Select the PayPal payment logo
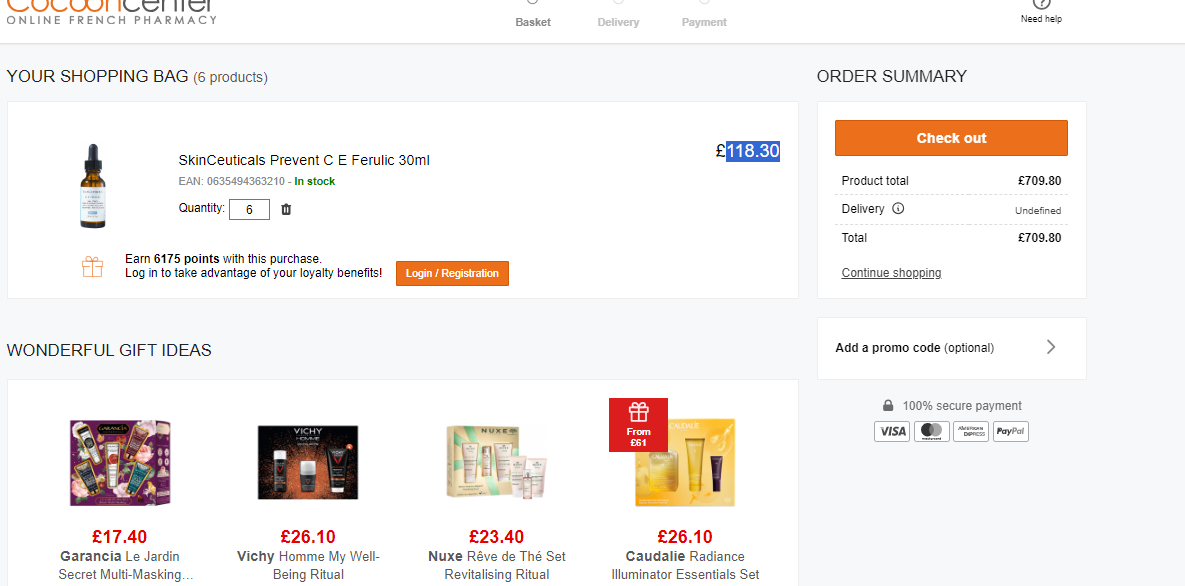Screen dimensions: 1185x586 point(1010,431)
